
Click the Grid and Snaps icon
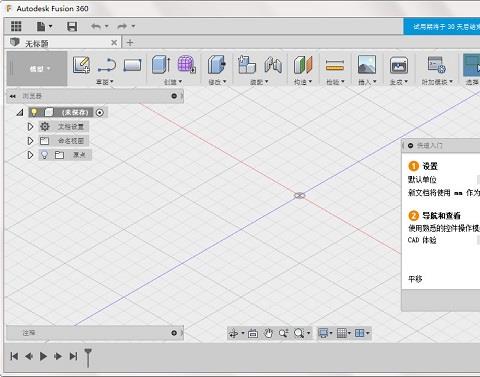coord(342,333)
